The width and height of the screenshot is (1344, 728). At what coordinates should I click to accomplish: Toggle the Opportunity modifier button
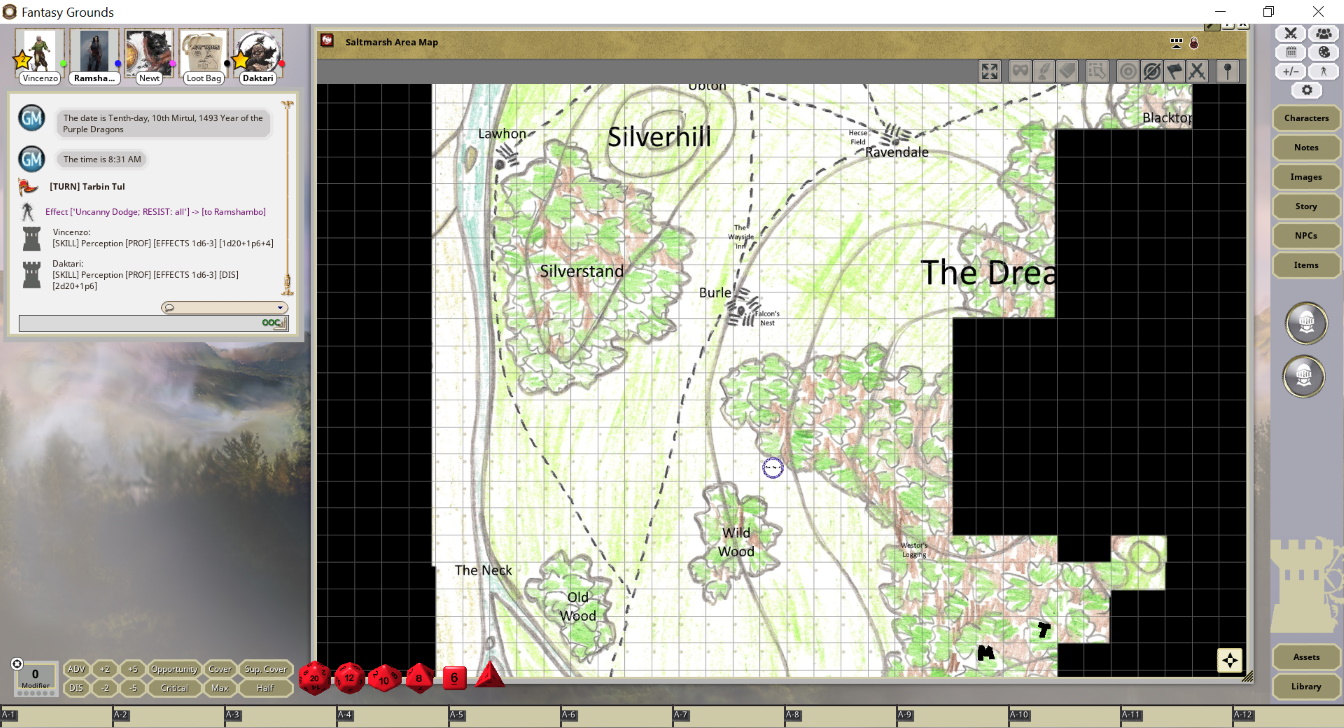[x=174, y=669]
